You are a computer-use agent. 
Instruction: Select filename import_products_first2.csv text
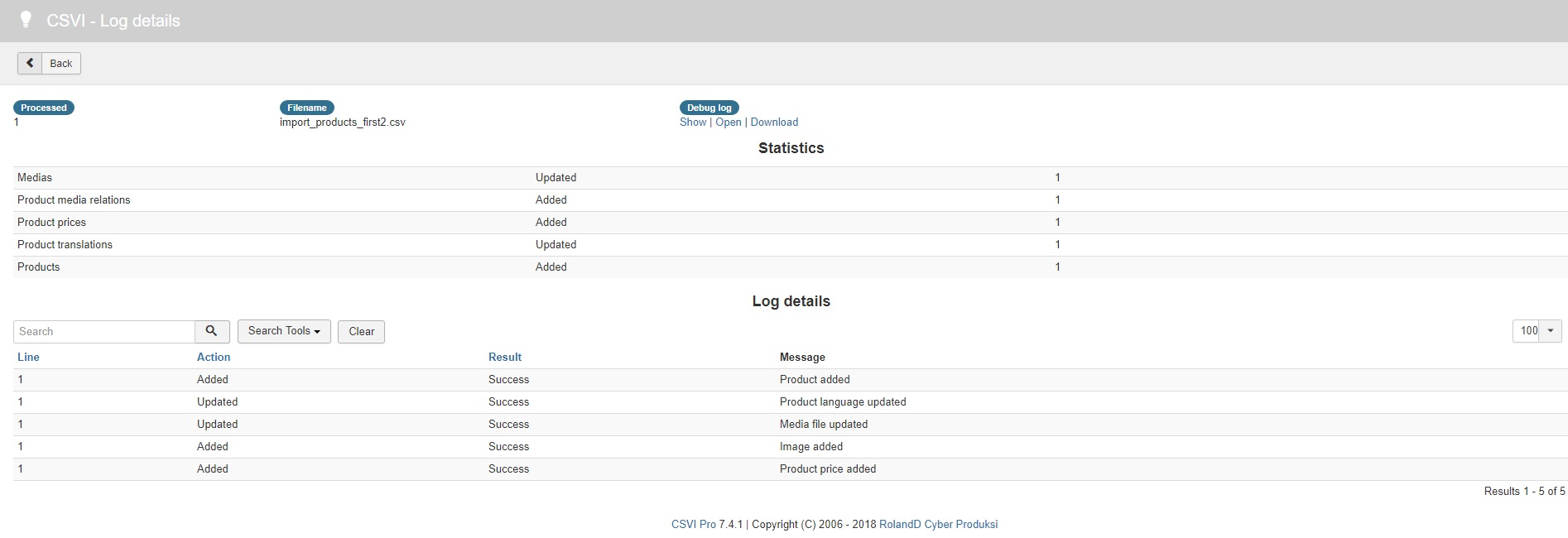343,122
